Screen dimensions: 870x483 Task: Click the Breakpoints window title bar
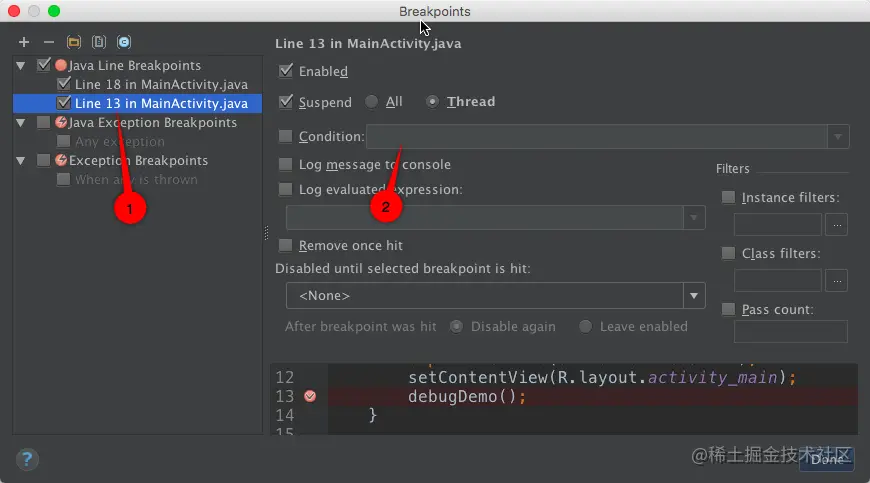point(435,11)
